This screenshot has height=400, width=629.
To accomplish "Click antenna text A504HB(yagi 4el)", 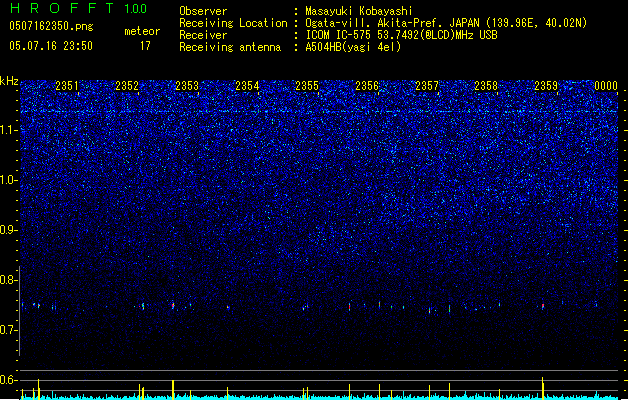I will coord(353,47).
